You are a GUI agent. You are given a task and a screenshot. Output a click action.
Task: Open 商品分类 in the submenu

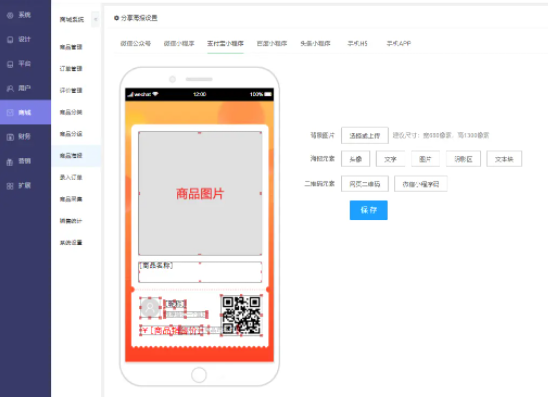(71, 112)
